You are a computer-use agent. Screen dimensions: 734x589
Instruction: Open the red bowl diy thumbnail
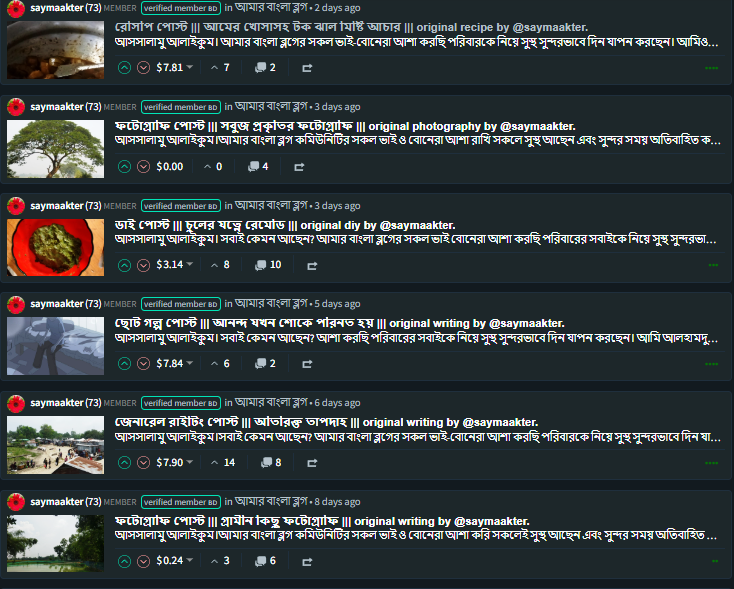(x=55, y=247)
